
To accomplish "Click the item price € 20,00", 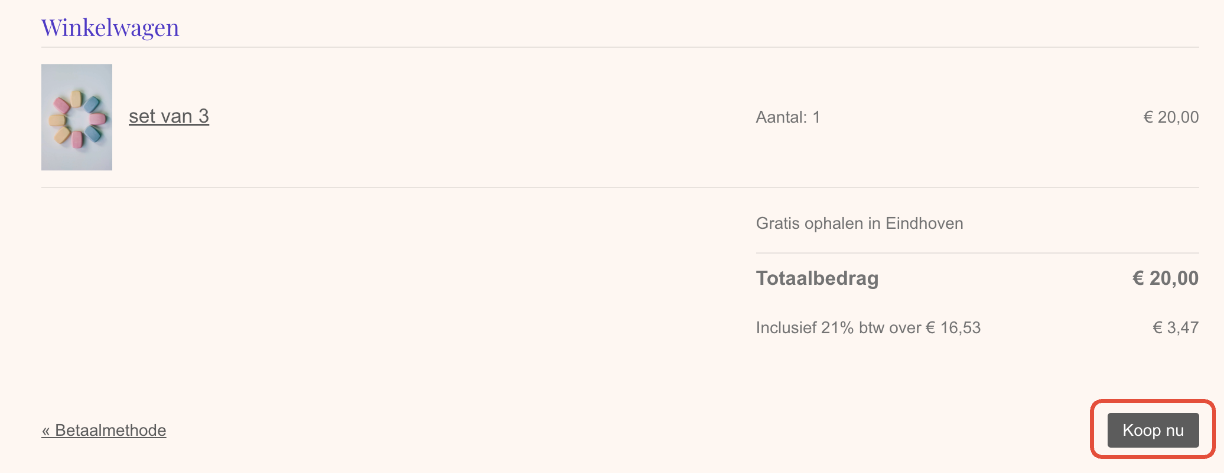I will [x=1171, y=117].
